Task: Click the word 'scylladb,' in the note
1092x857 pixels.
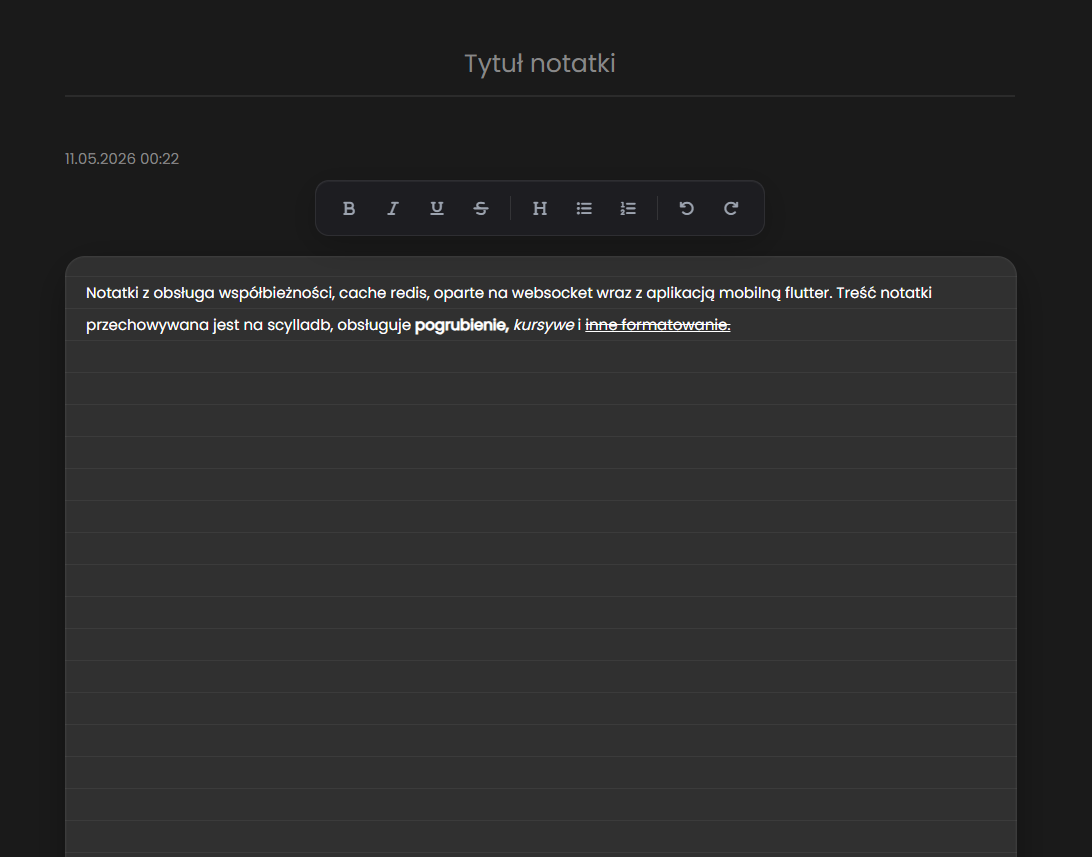Action: pos(300,325)
